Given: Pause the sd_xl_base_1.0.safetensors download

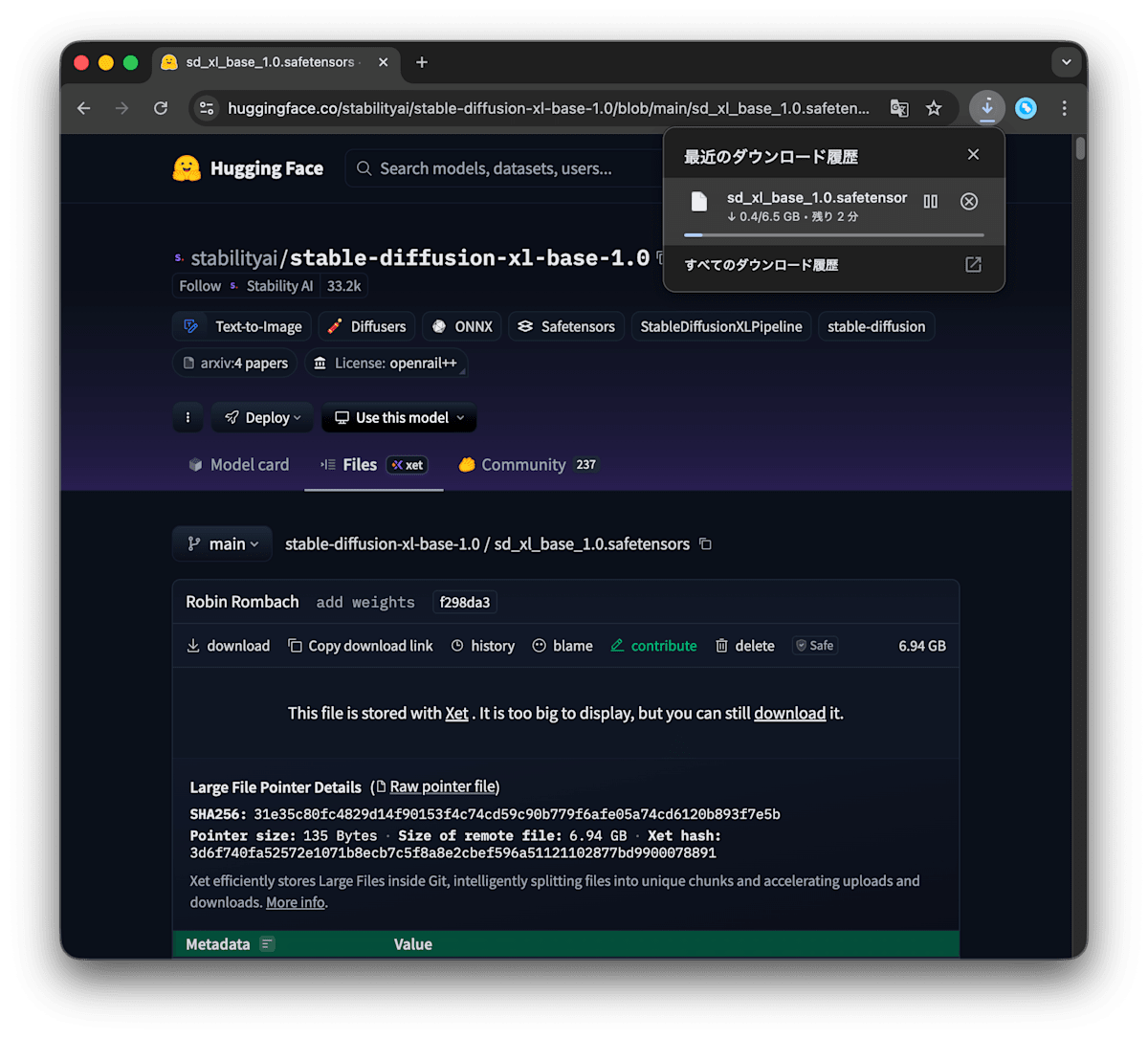Looking at the screenshot, I should point(931,201).
